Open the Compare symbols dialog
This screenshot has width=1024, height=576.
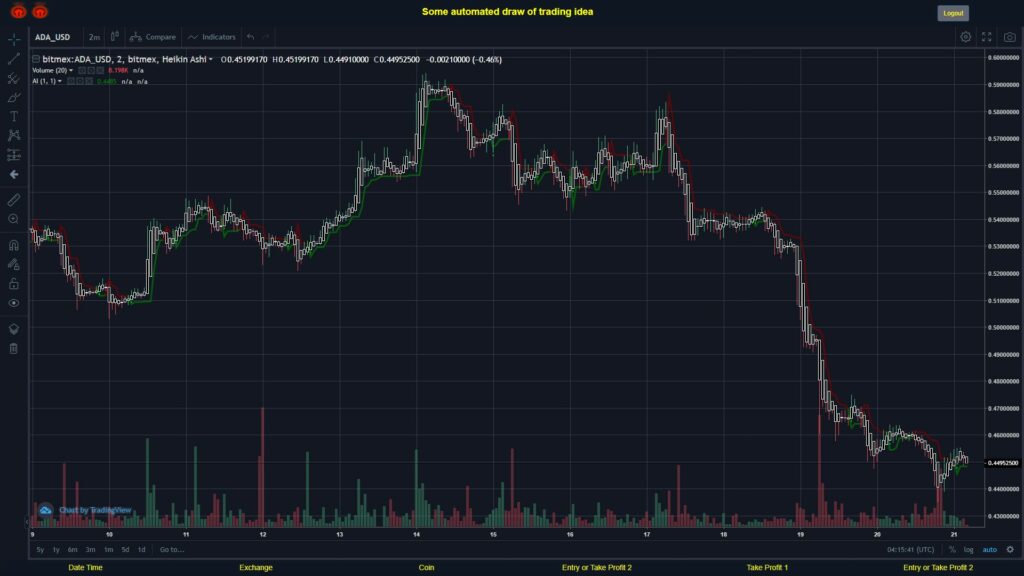point(153,37)
